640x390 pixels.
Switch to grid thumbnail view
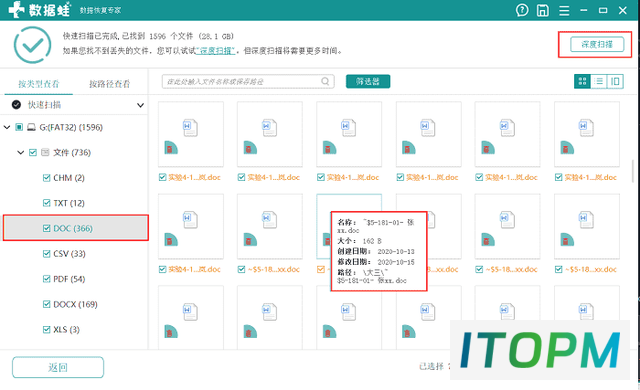pos(582,81)
